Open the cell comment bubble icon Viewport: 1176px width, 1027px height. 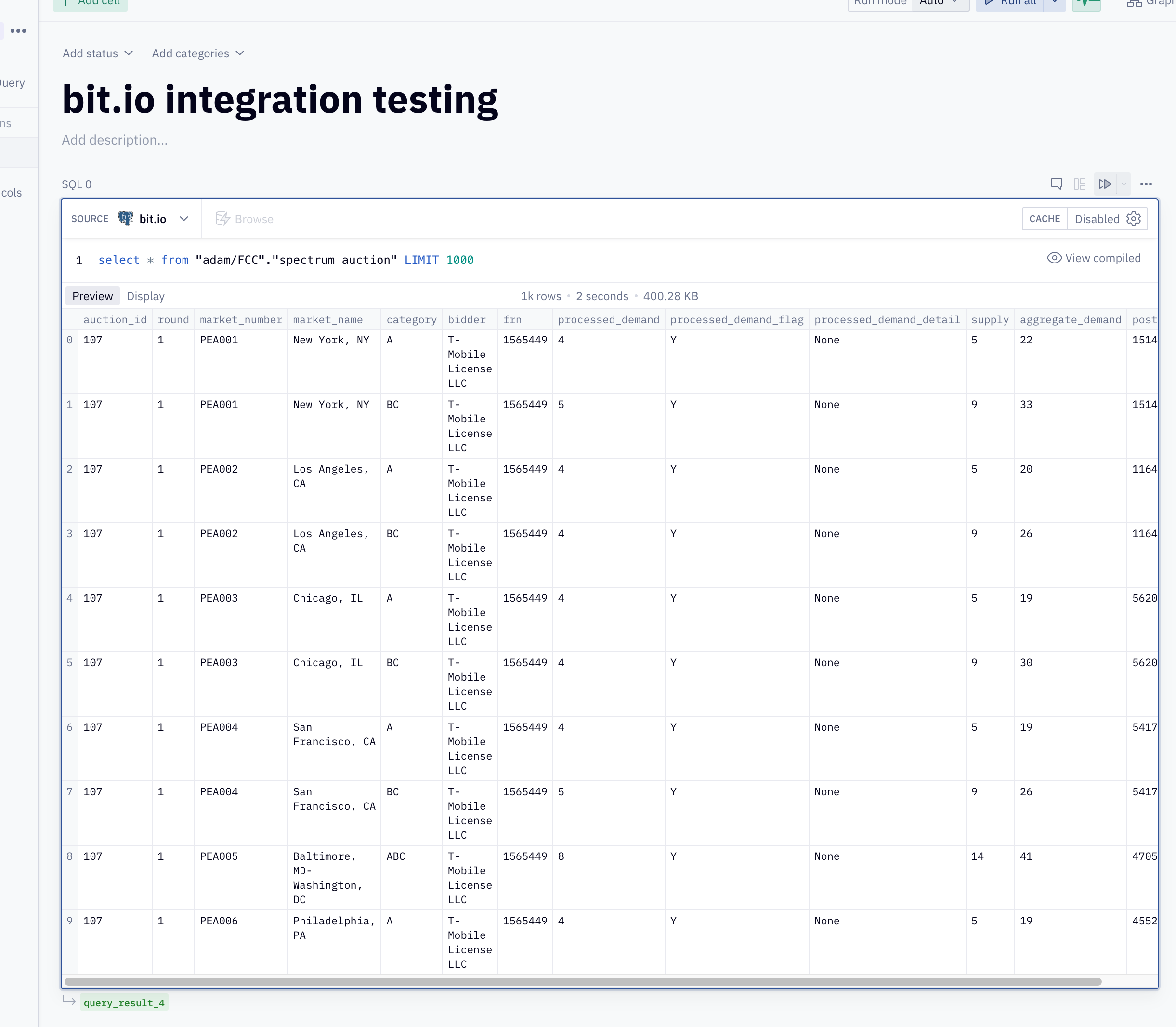[1056, 184]
